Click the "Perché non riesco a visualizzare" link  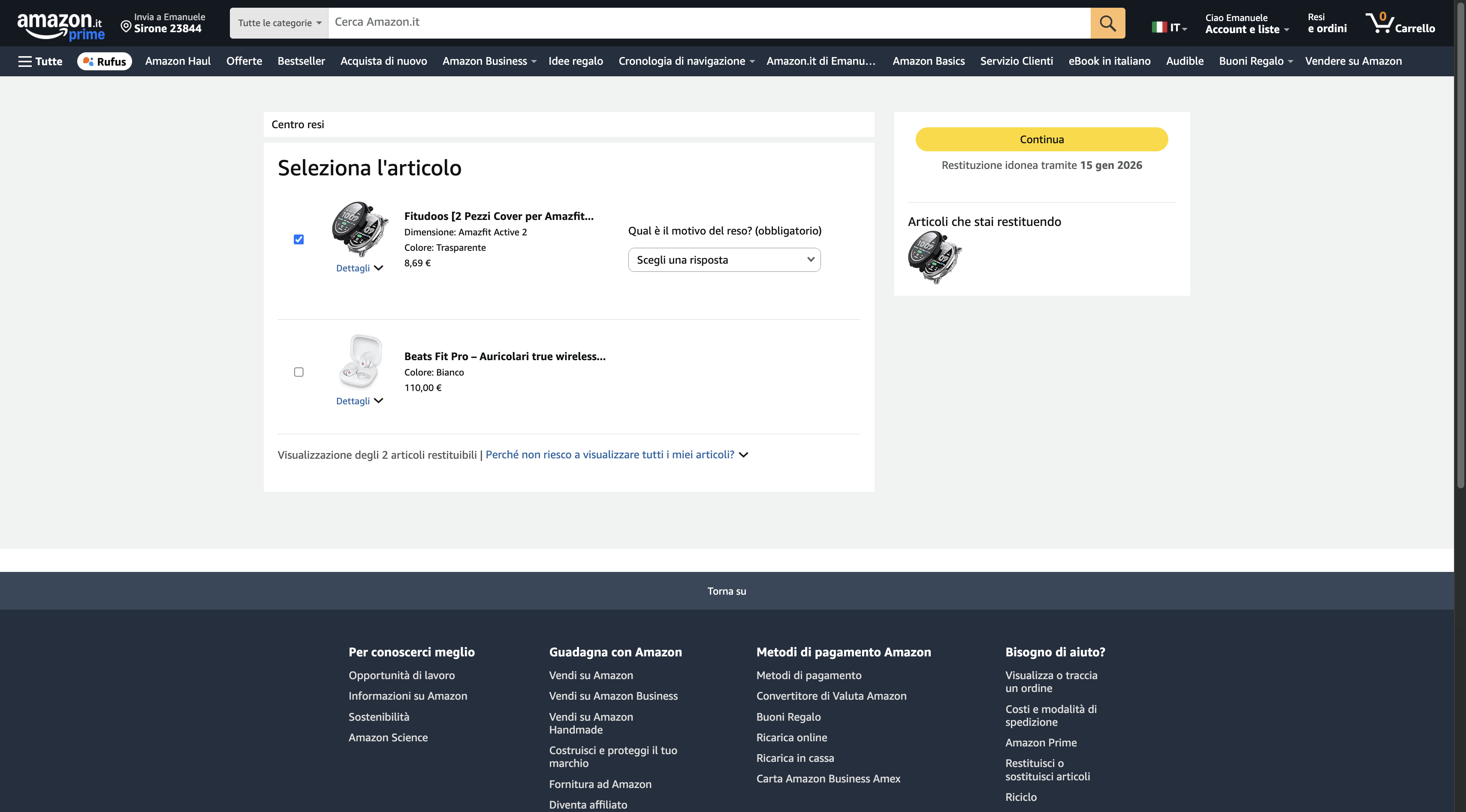point(609,454)
